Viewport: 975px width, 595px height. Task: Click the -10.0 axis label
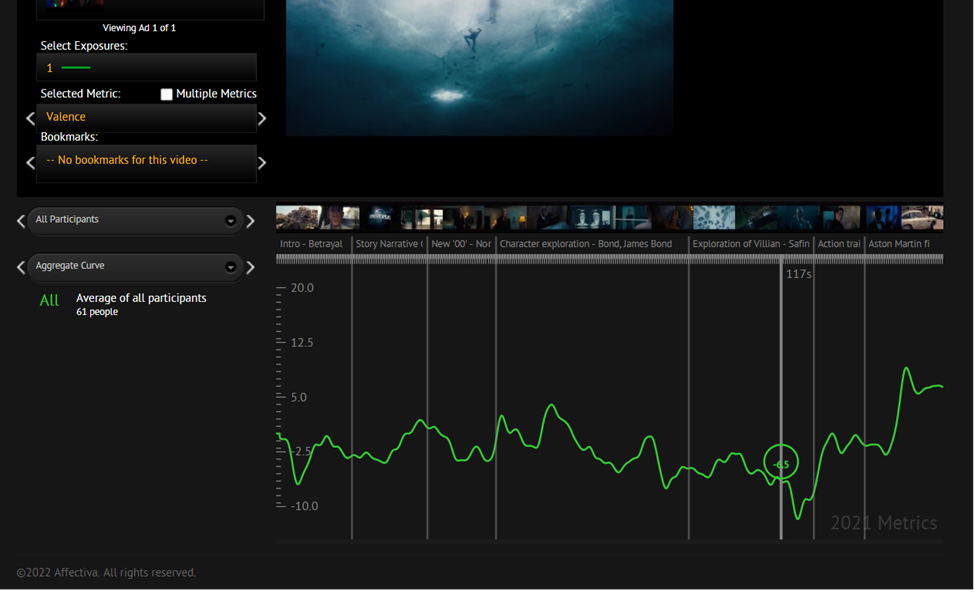point(304,506)
